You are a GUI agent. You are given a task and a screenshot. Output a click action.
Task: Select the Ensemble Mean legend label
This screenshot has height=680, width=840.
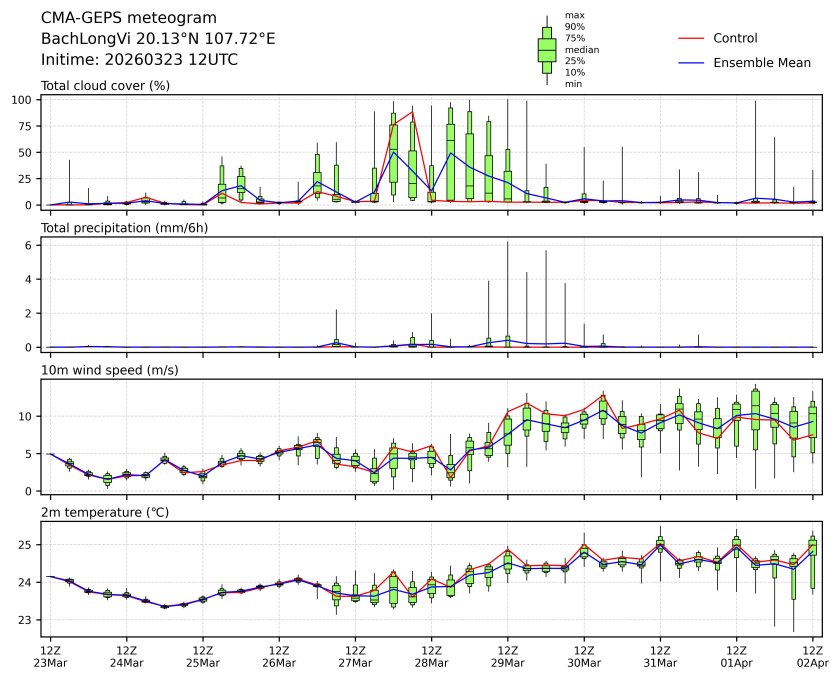761,62
